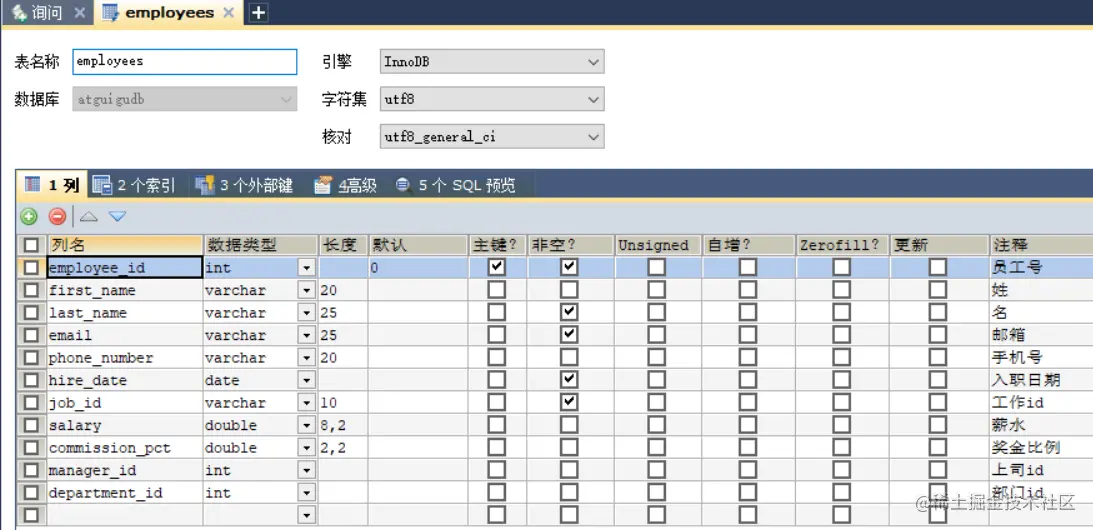Viewport: 1093px width, 530px height.
Task: Open the 1 列 columns tab
Action: [52, 185]
